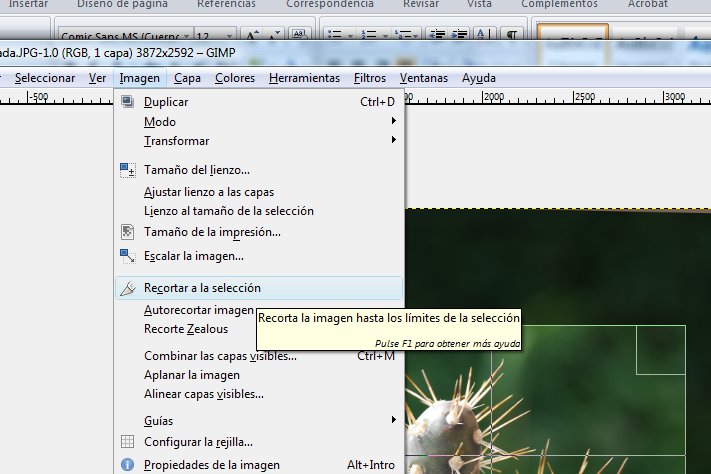Screen dimensions: 711x474
Task: Click the Word multilevel list icon
Action: pyautogui.click(x=403, y=34)
